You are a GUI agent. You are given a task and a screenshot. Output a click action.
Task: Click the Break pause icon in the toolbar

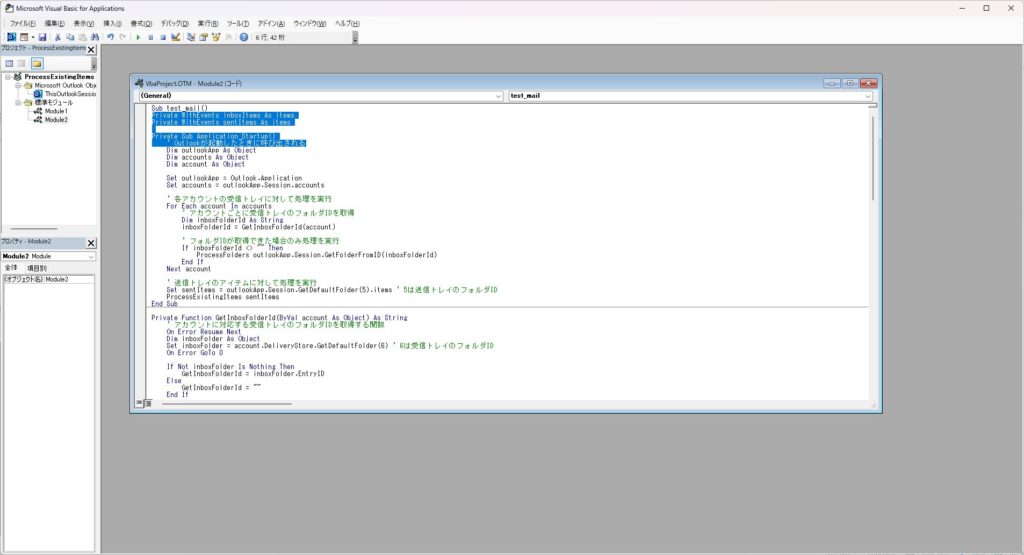[151, 37]
